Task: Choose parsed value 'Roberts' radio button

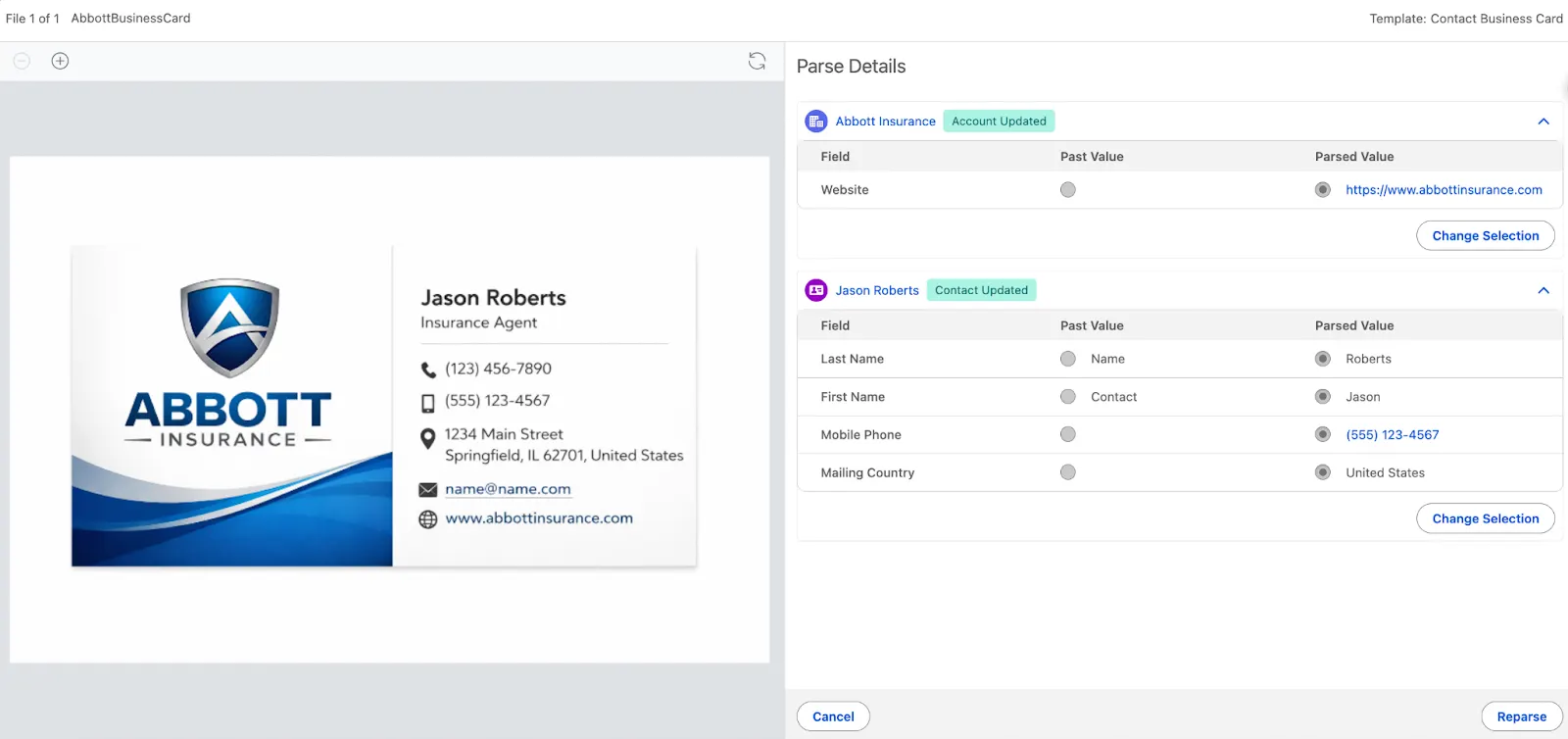Action: pyautogui.click(x=1322, y=359)
